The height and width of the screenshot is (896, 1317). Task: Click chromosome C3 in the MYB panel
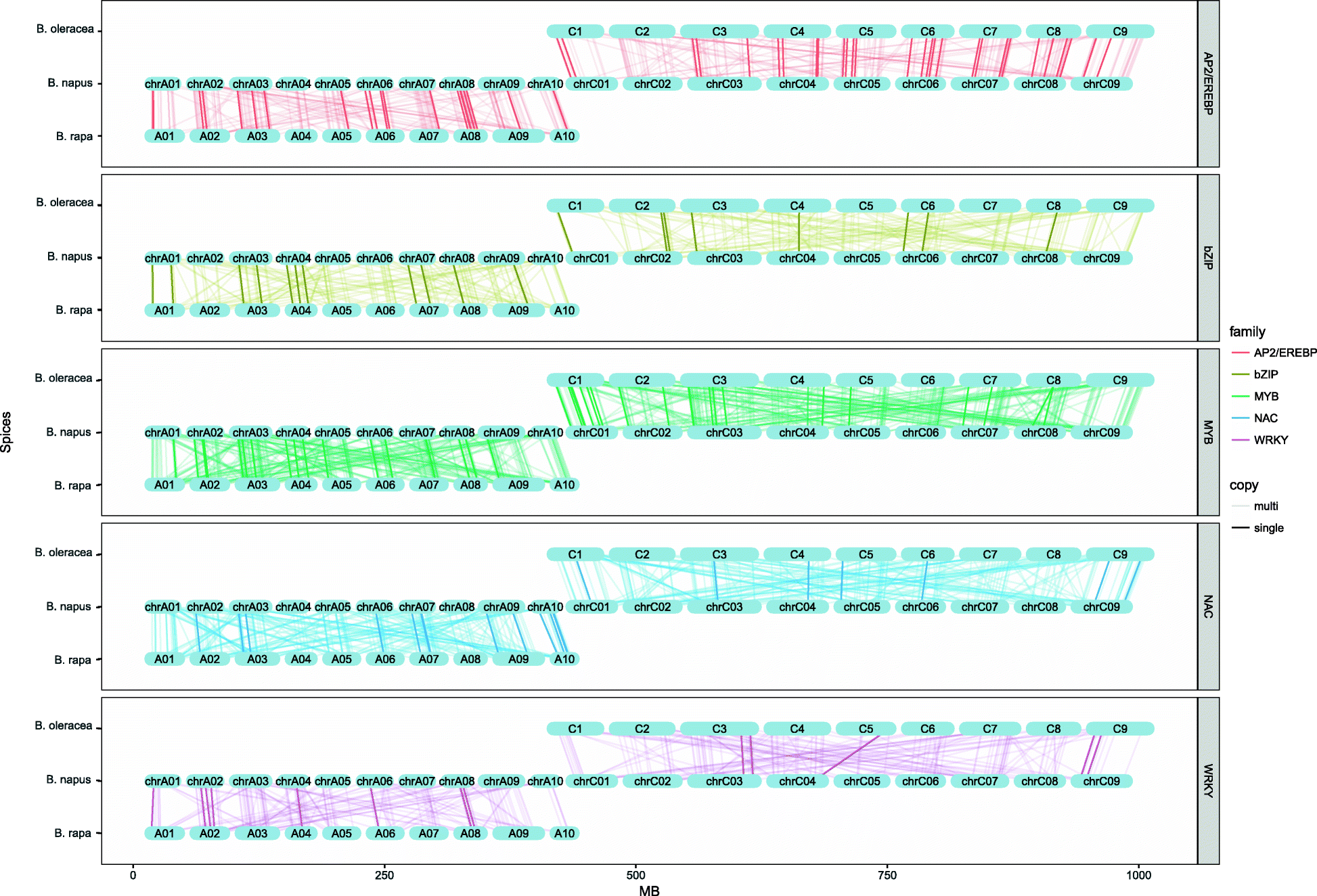(719, 380)
